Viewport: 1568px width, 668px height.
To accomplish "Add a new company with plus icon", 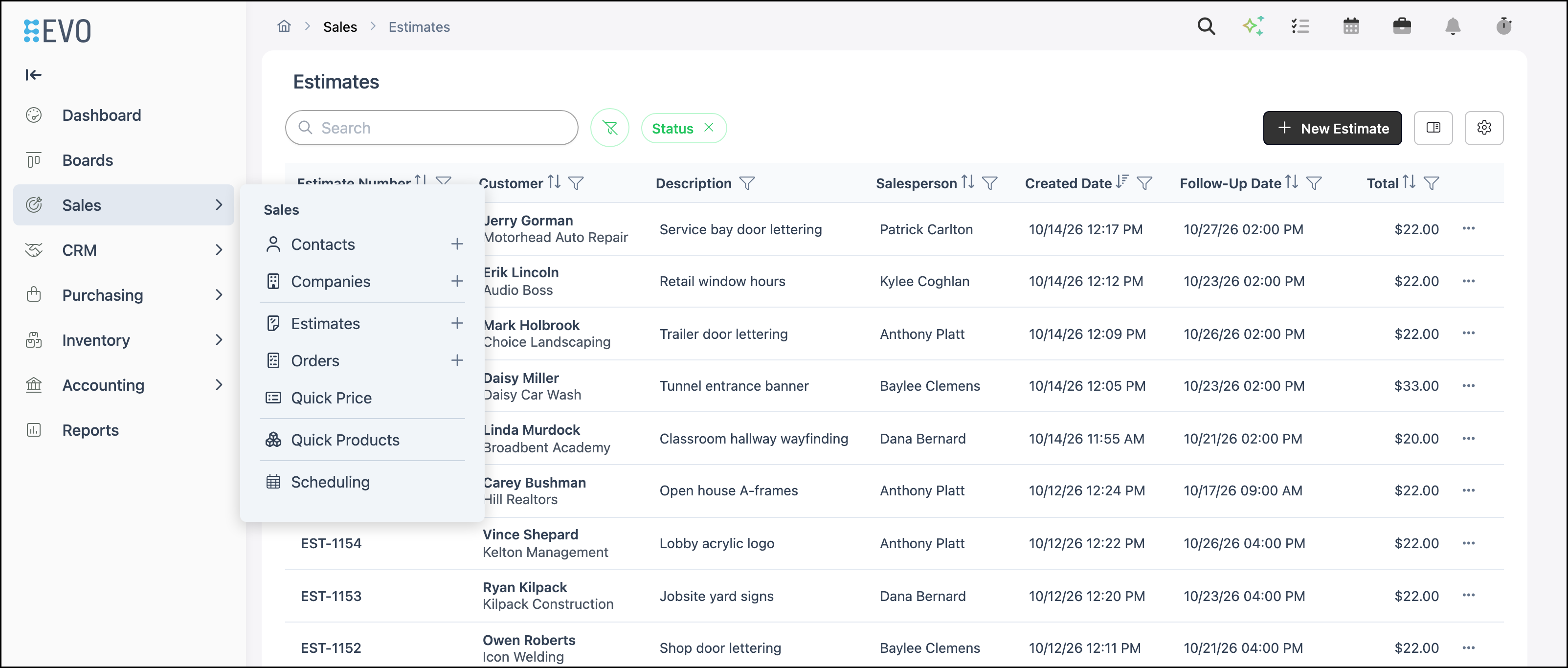I will (456, 281).
